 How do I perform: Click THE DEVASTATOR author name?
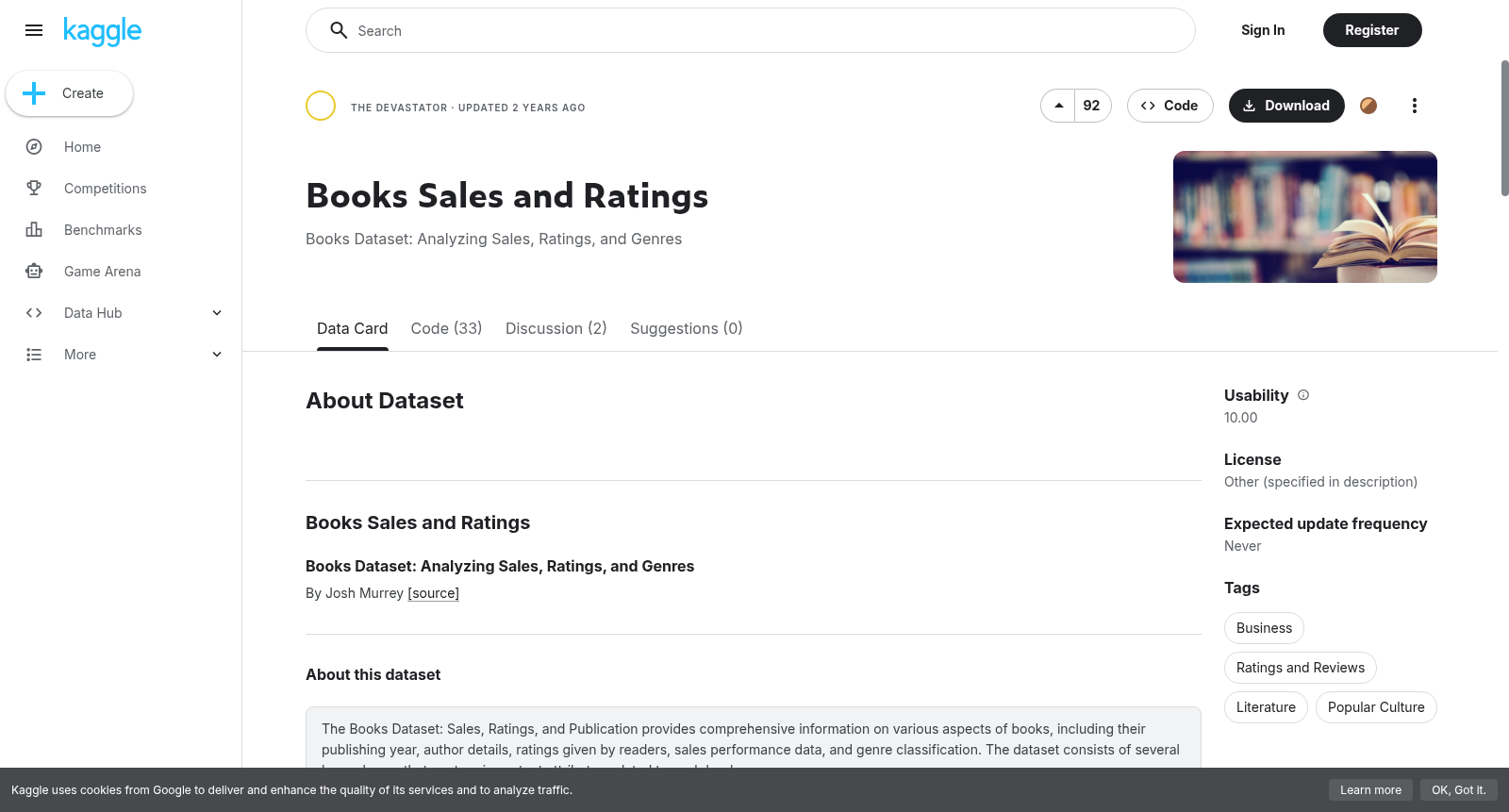point(399,108)
